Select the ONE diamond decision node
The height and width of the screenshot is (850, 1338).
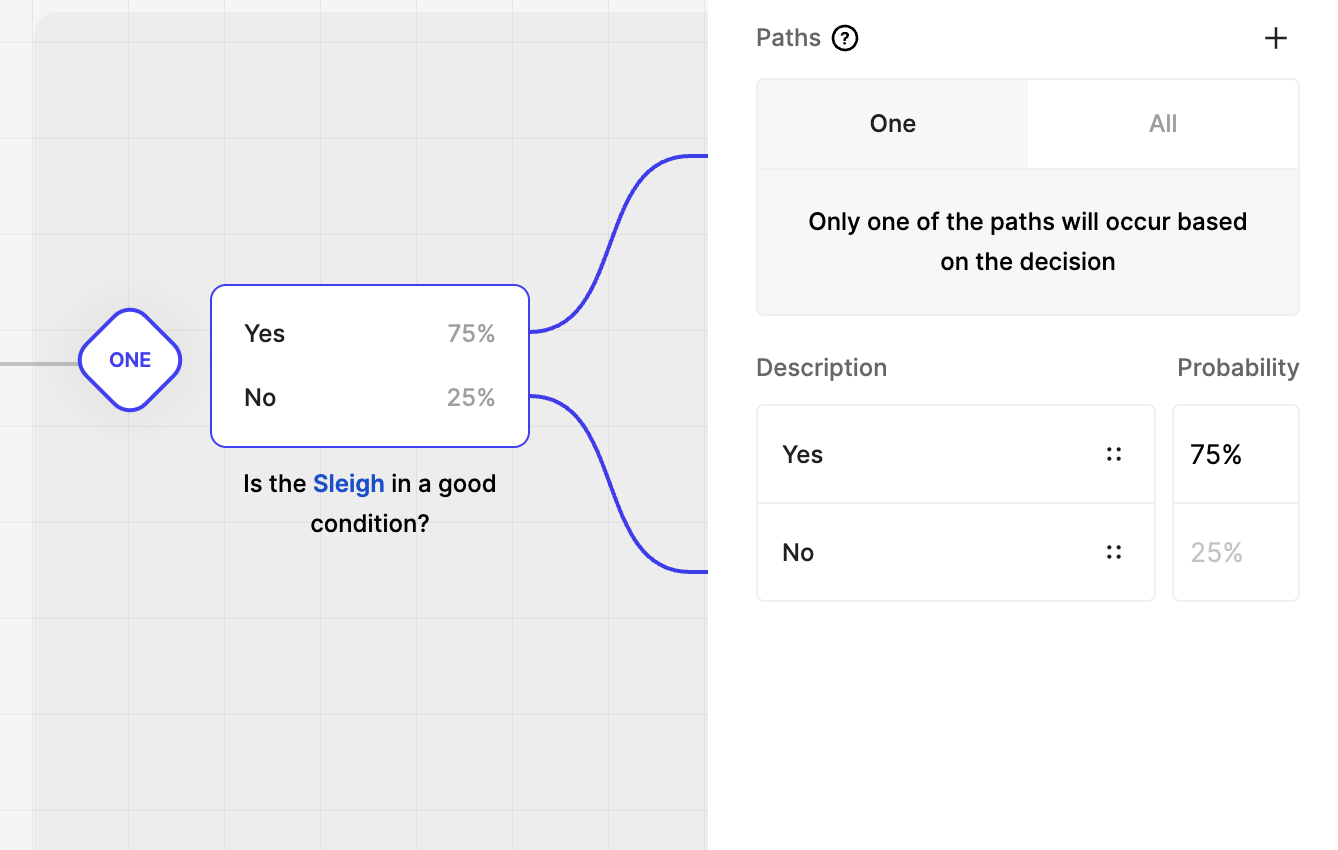click(130, 360)
